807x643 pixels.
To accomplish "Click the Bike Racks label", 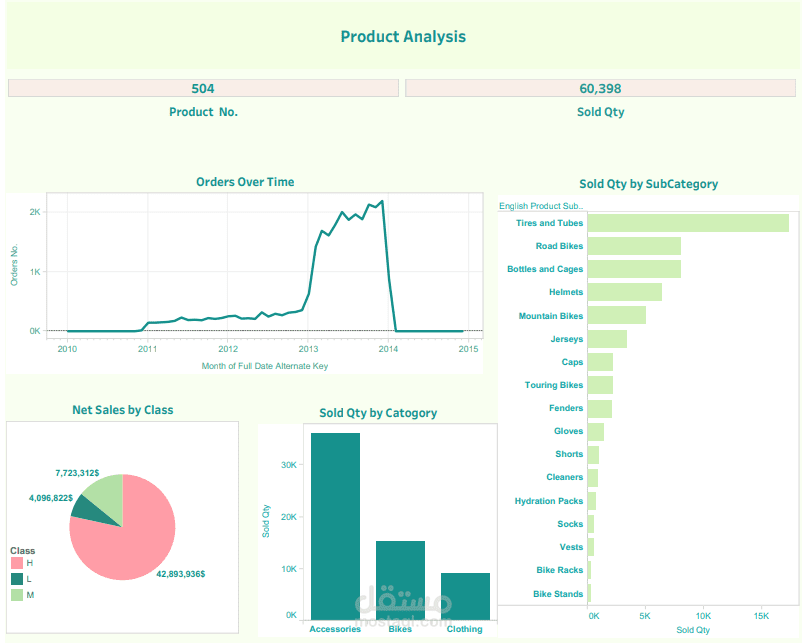I will tap(559, 570).
